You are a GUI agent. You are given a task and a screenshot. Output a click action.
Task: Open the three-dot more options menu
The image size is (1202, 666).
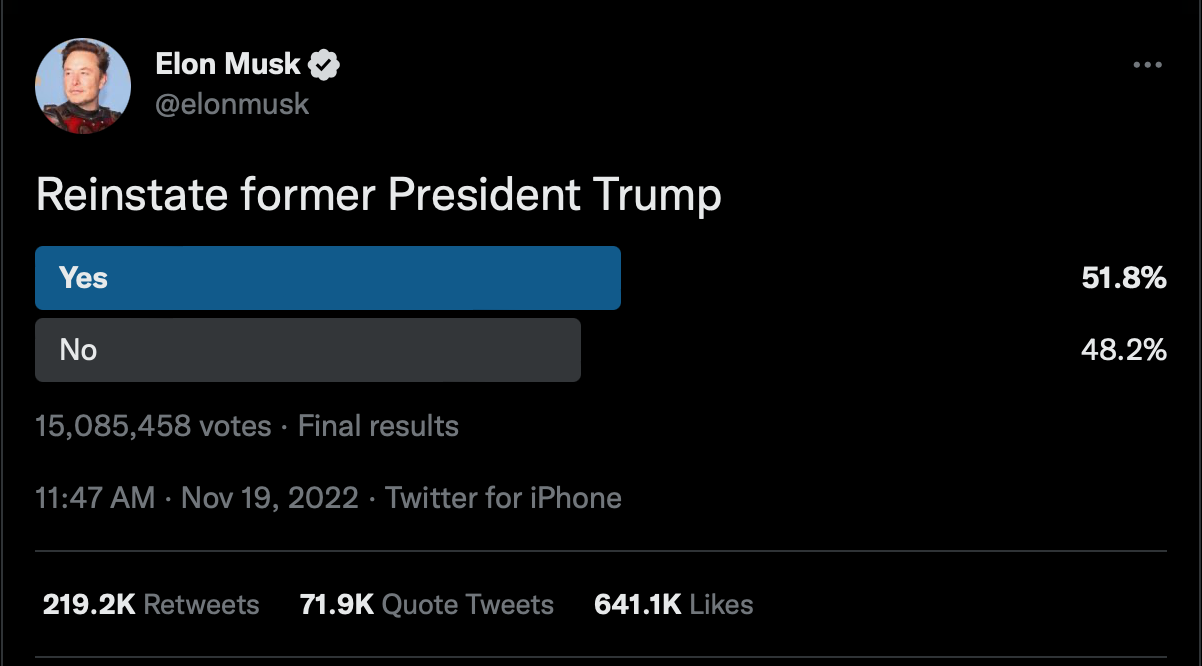click(x=1147, y=65)
